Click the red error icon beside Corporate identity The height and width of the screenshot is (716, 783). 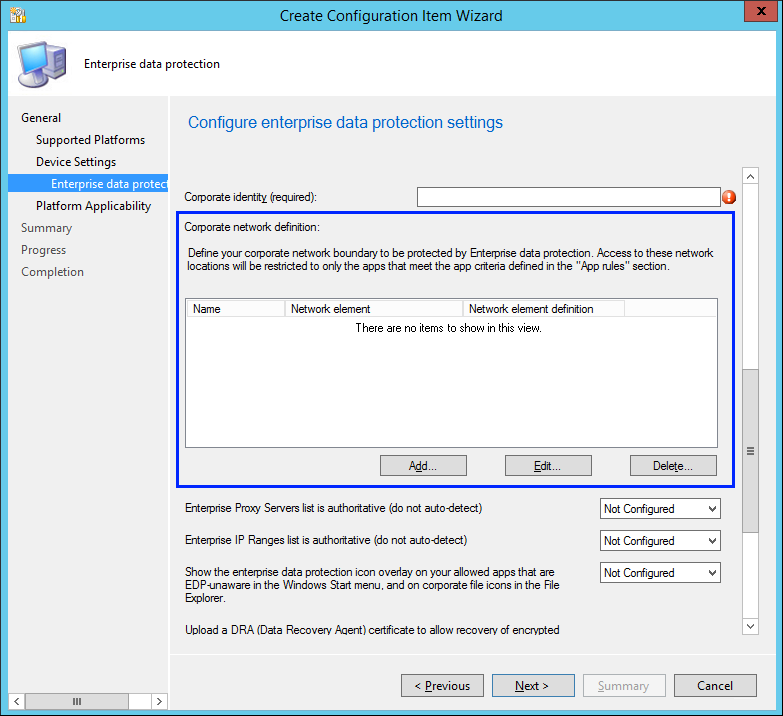[x=729, y=197]
